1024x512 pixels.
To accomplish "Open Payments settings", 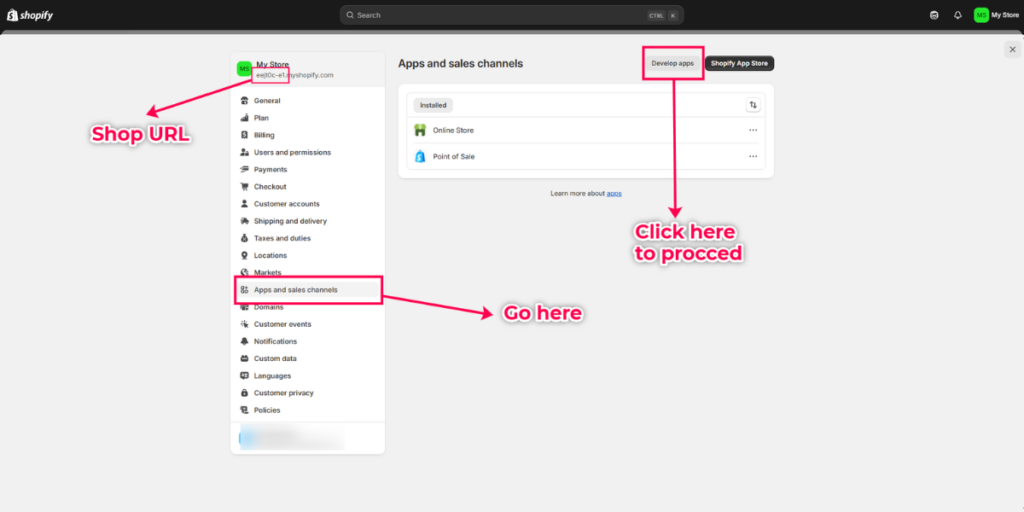I will tap(308, 170).
